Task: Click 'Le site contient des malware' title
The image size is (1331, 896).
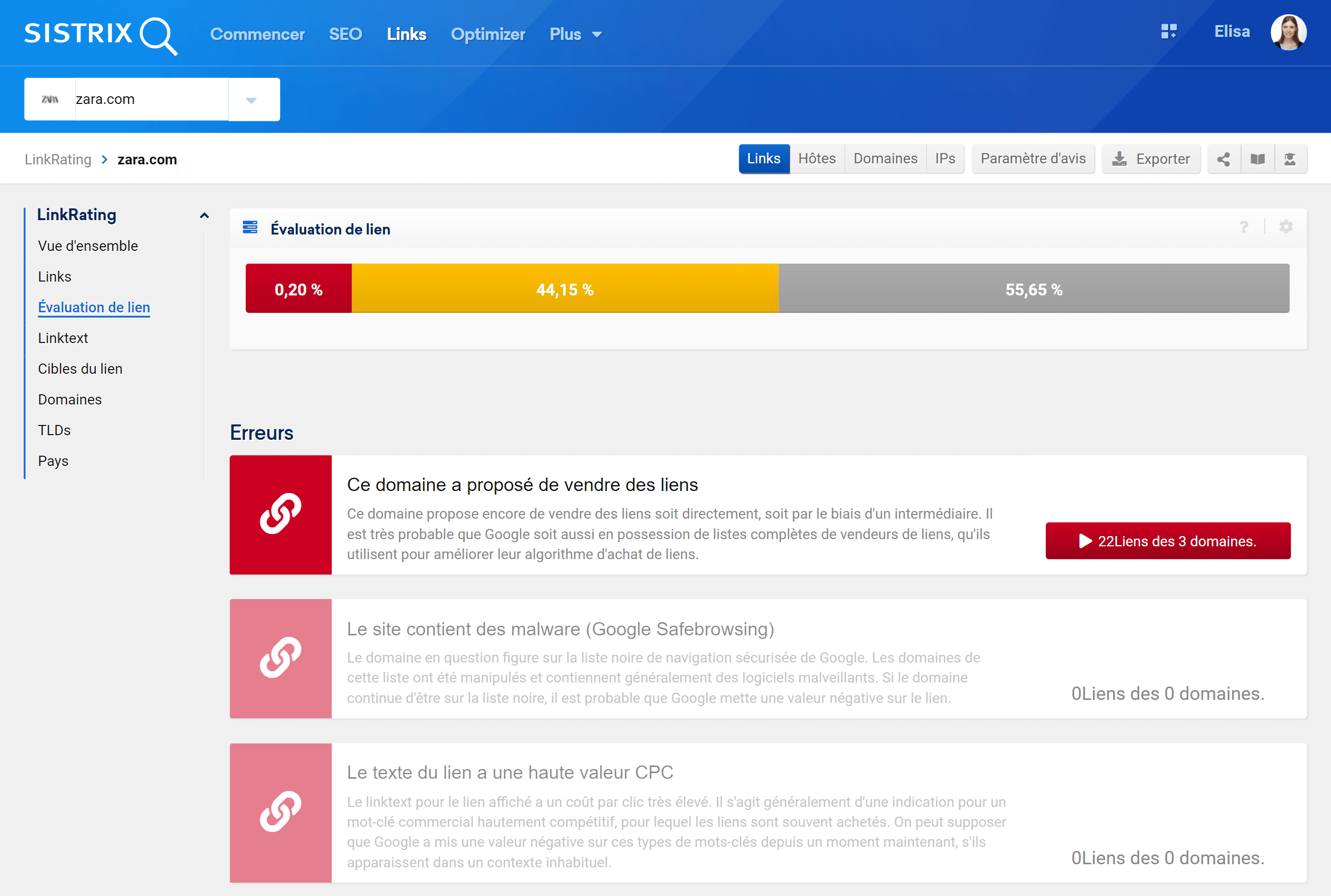Action: 561,629
